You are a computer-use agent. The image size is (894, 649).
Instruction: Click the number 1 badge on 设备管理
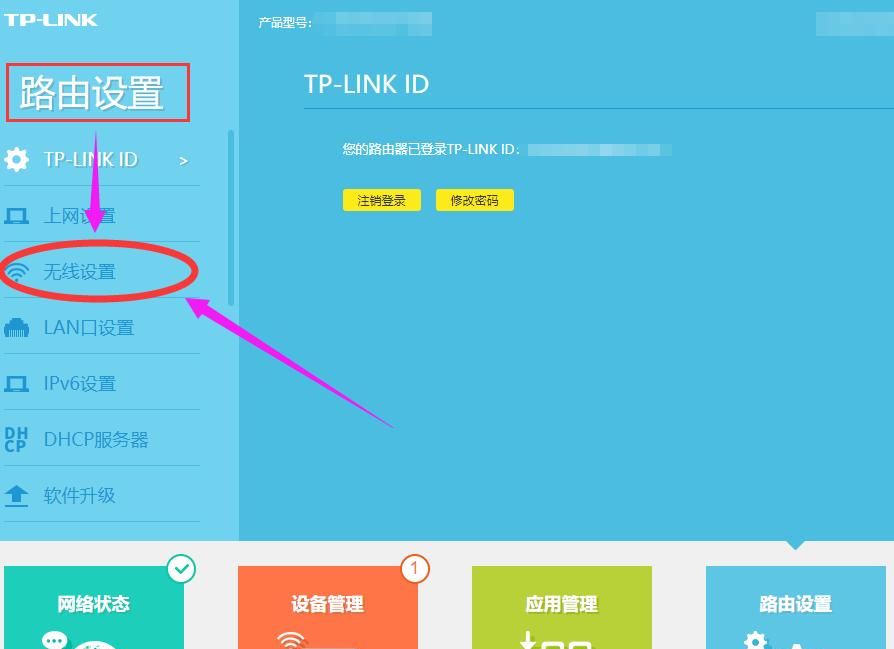point(415,569)
